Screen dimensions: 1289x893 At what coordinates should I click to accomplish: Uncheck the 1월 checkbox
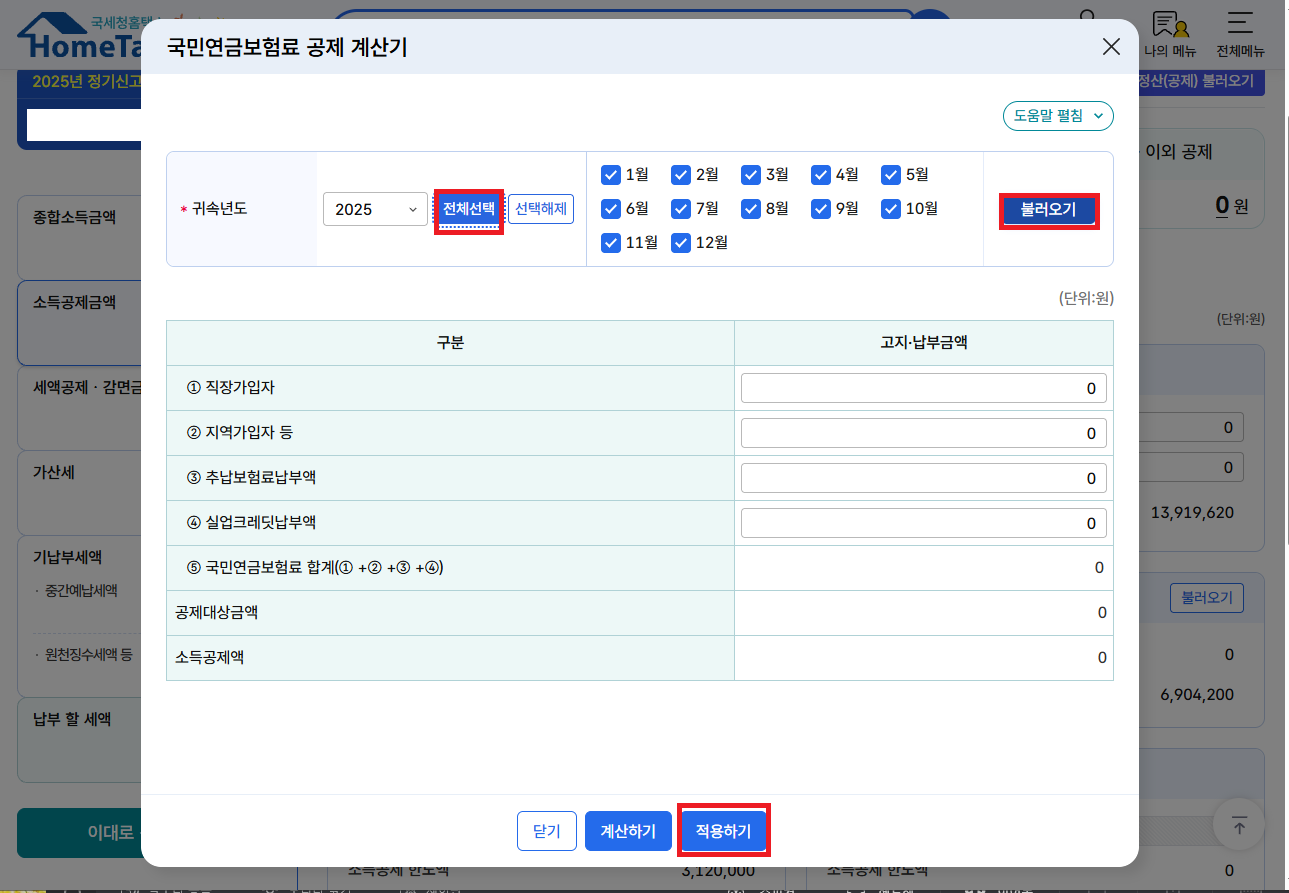tap(611, 175)
